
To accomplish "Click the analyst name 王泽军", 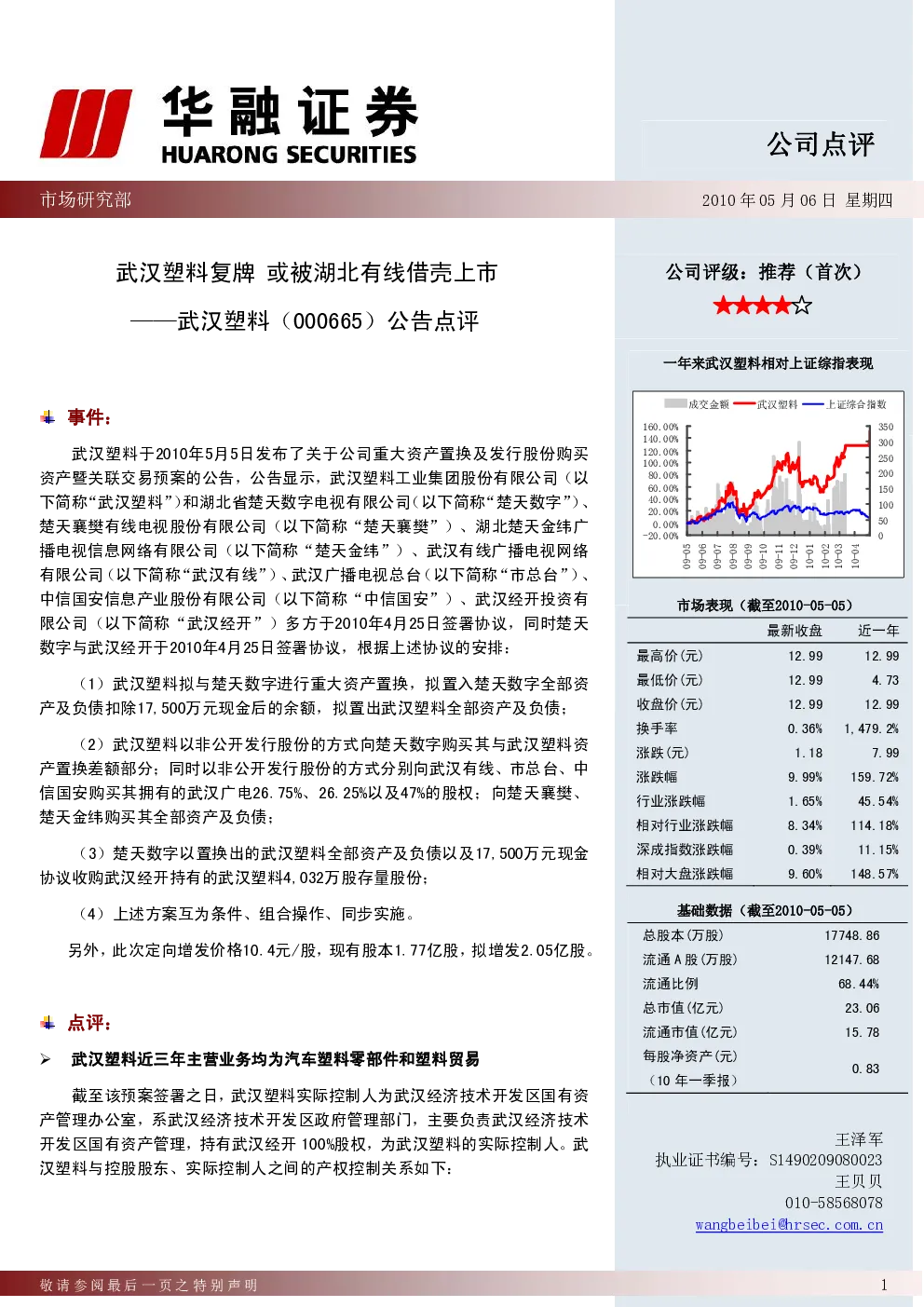I will (859, 1139).
